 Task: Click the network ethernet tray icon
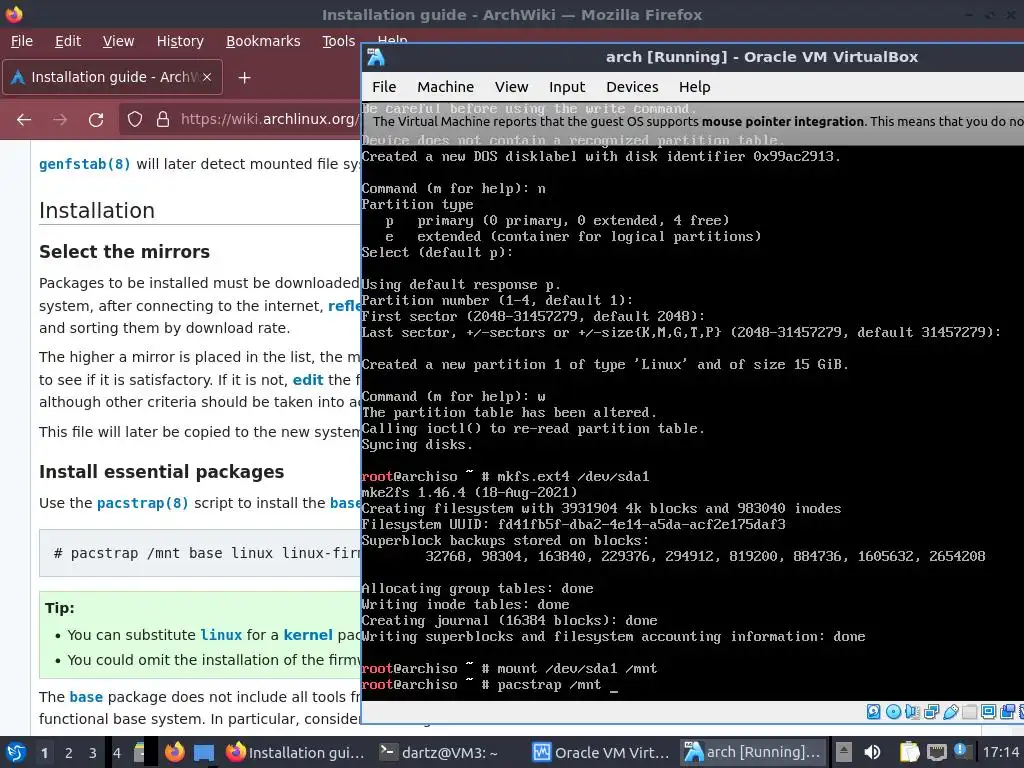pyautogui.click(x=936, y=752)
